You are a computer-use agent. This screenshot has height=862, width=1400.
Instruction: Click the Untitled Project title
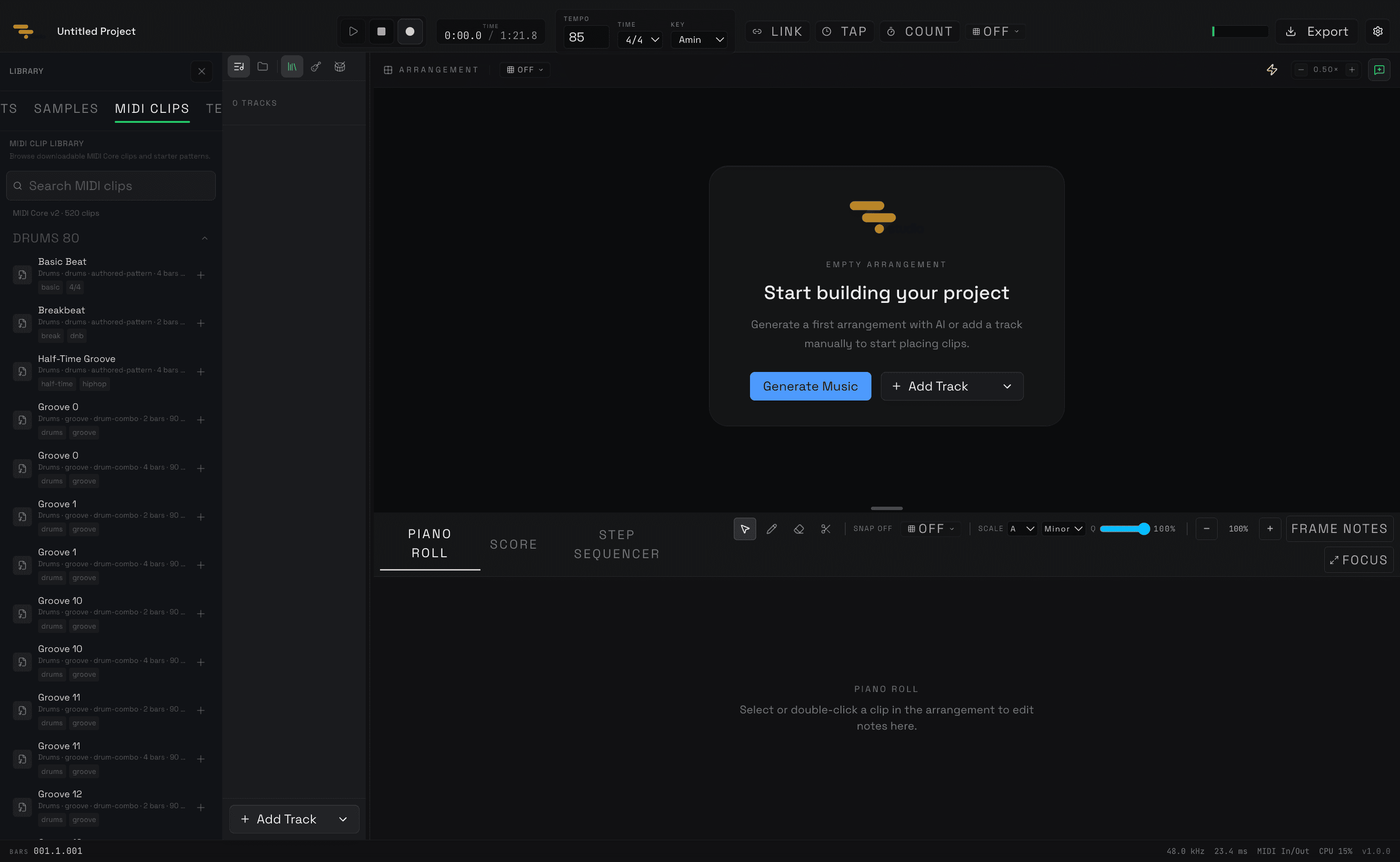point(96,31)
